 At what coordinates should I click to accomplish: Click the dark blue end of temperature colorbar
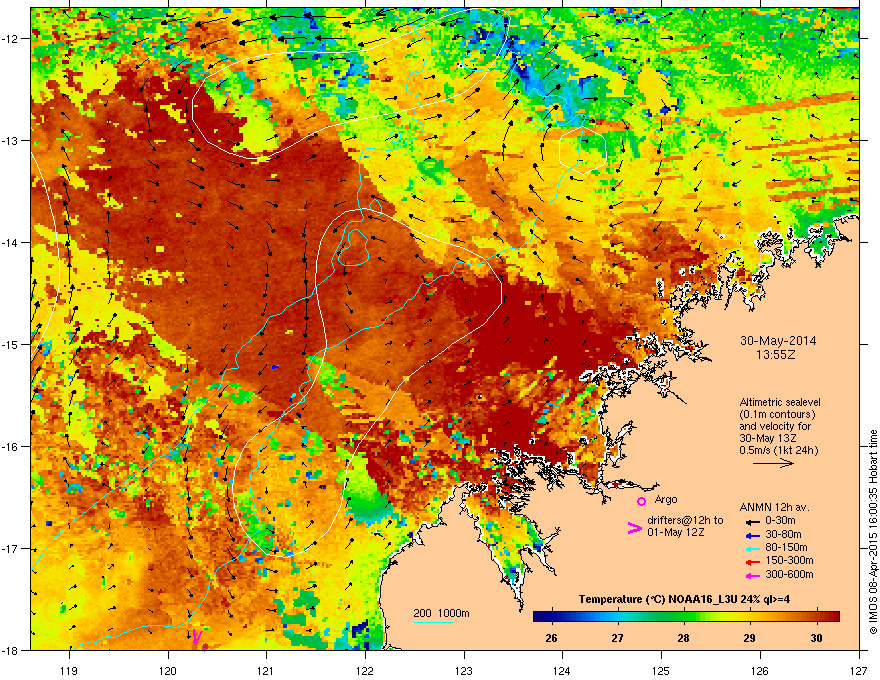click(540, 617)
